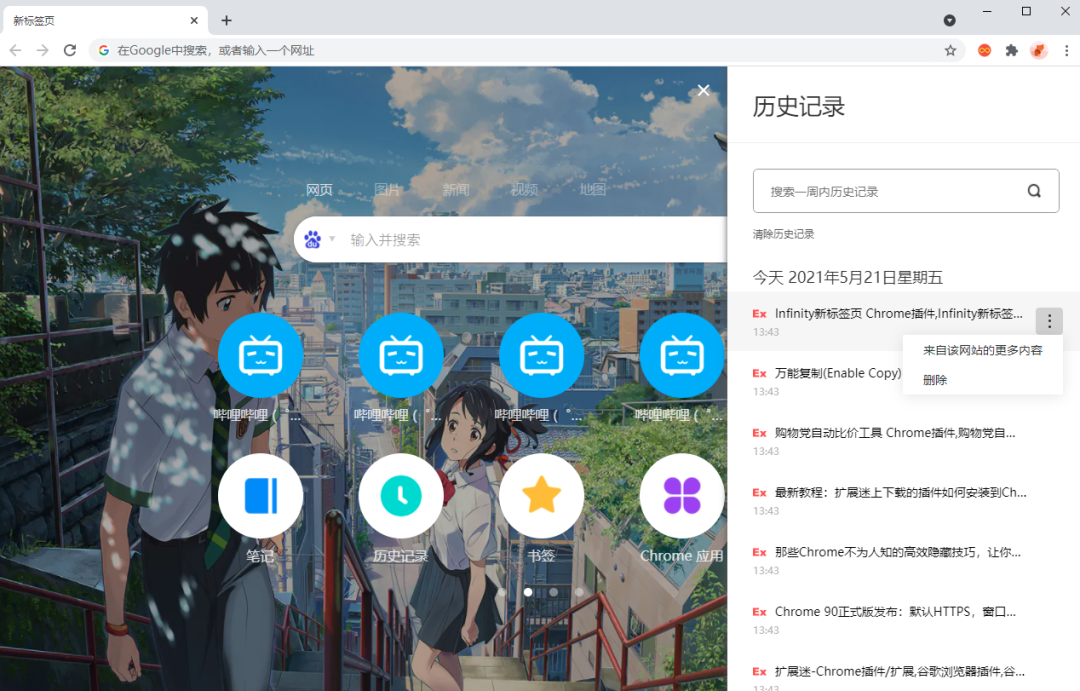
Task: Click the magnifier icon in history search box
Action: (x=1033, y=190)
